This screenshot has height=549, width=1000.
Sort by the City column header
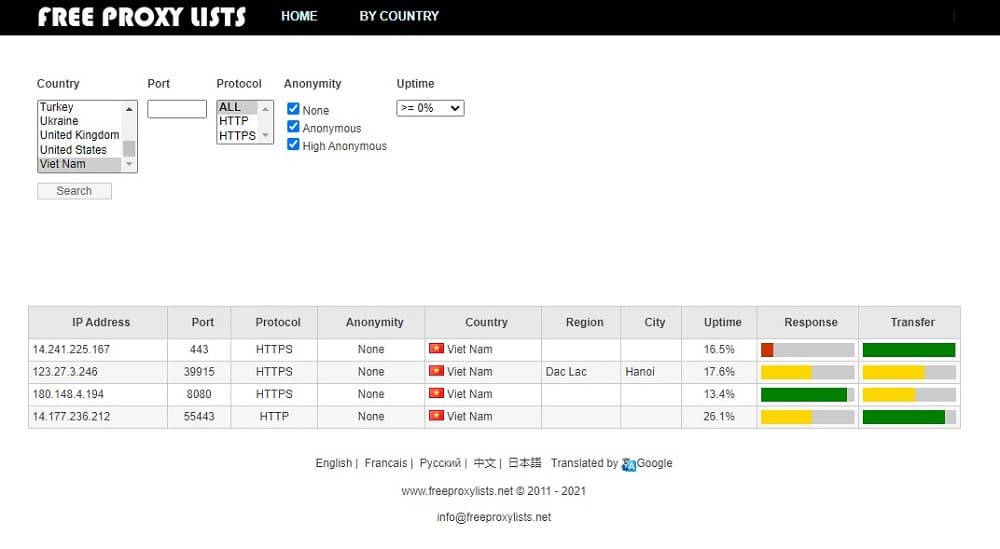[x=655, y=323]
